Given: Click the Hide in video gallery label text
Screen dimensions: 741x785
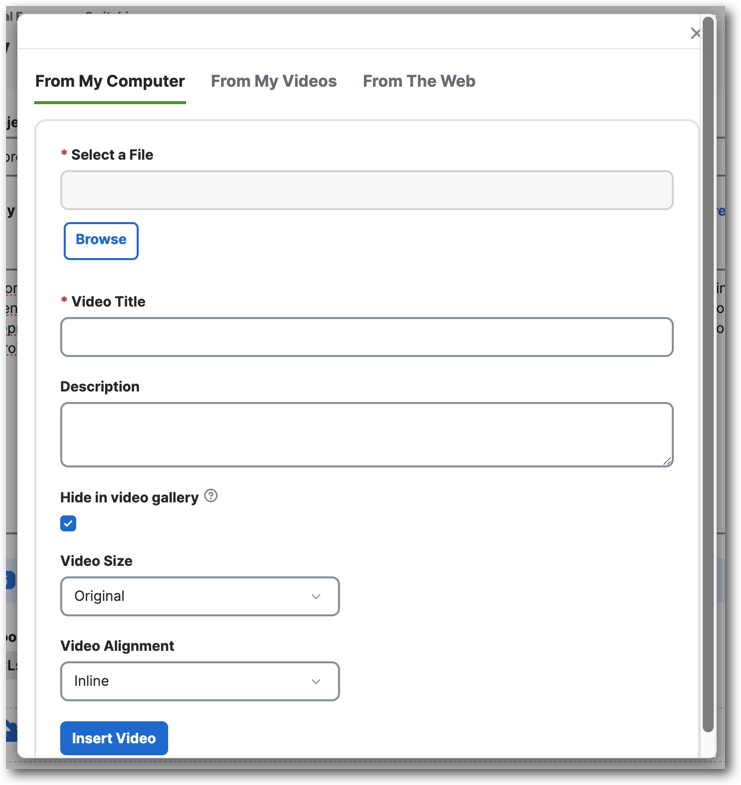Looking at the screenshot, I should click(129, 498).
